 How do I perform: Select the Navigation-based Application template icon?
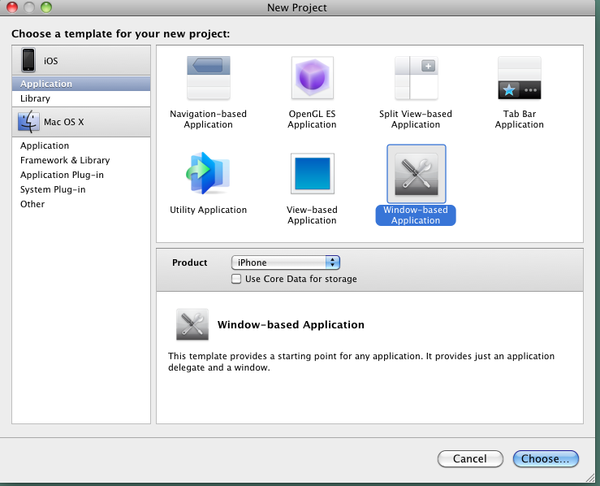click(208, 78)
